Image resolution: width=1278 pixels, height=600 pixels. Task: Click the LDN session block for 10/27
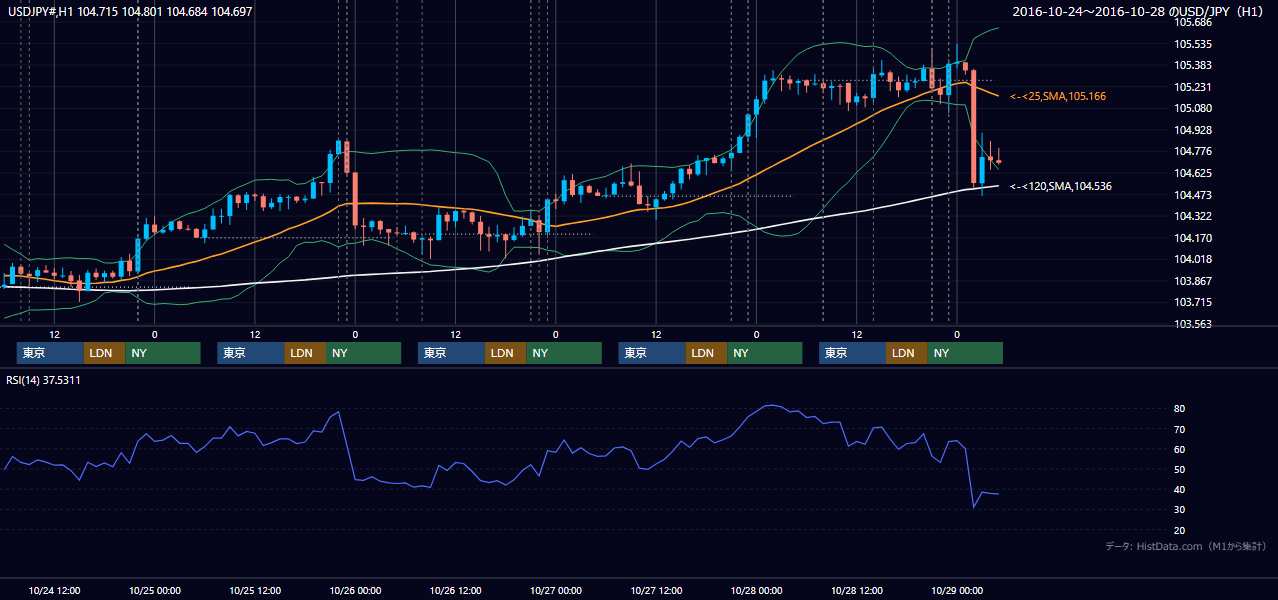(706, 353)
